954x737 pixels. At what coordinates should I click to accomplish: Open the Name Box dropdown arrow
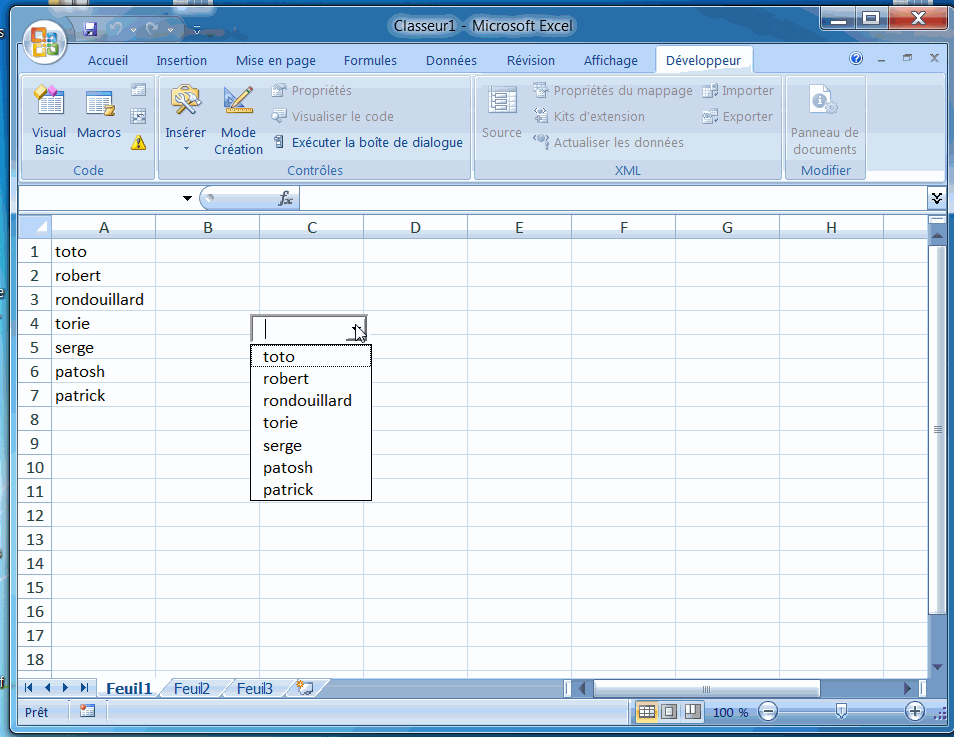click(x=187, y=198)
